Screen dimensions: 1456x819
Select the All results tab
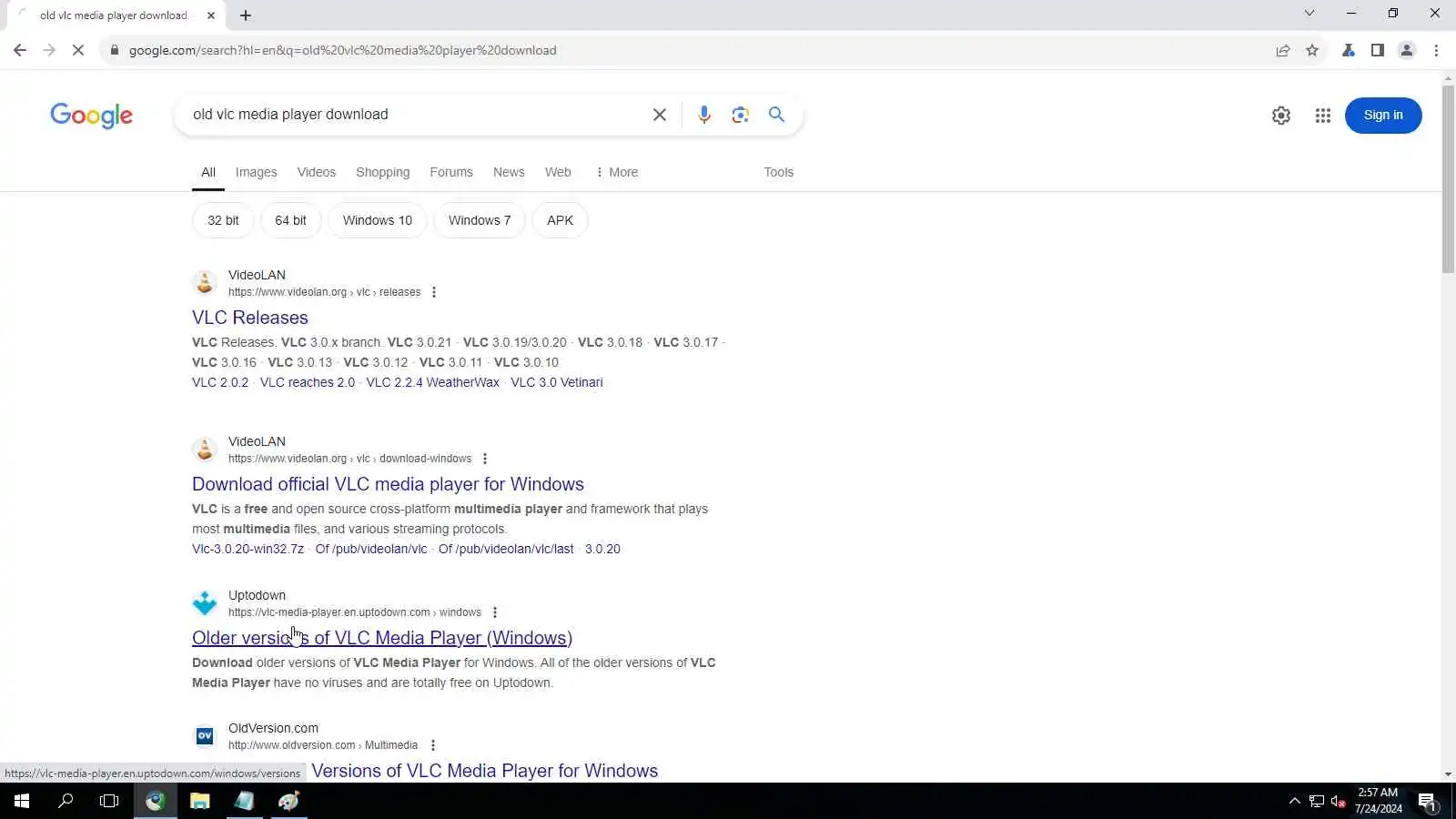[x=208, y=172]
